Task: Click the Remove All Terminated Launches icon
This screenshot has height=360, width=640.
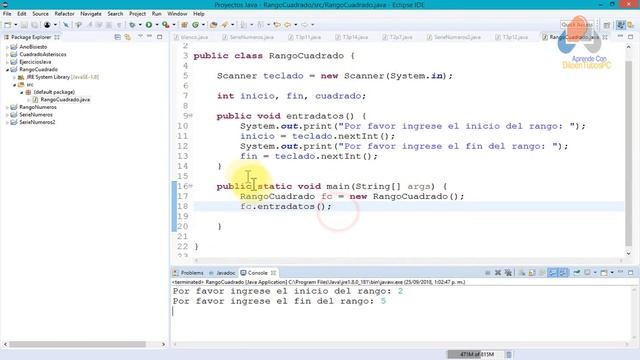Action: 508,273
